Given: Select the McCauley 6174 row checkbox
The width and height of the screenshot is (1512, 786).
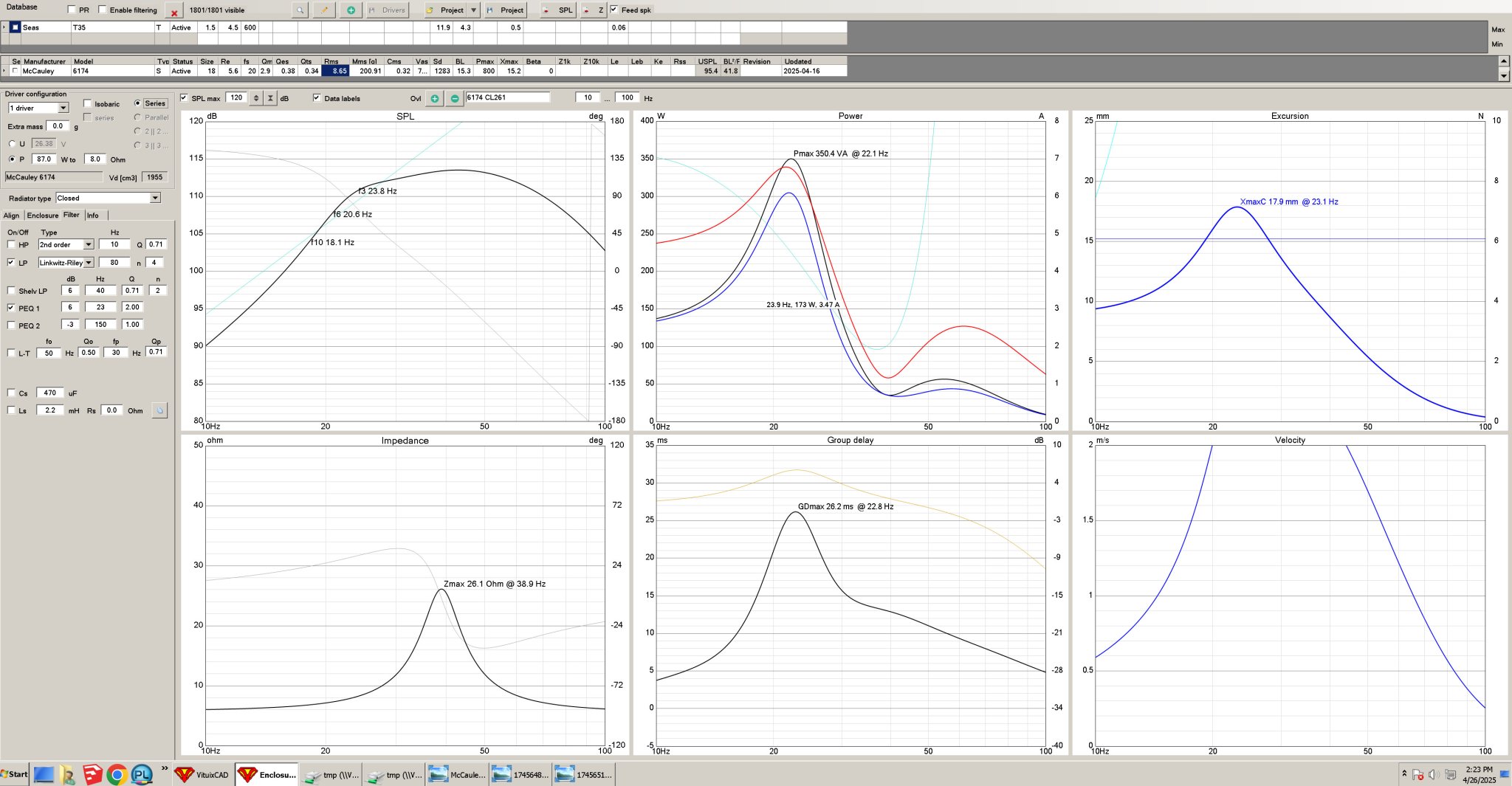Looking at the screenshot, I should (15, 71).
